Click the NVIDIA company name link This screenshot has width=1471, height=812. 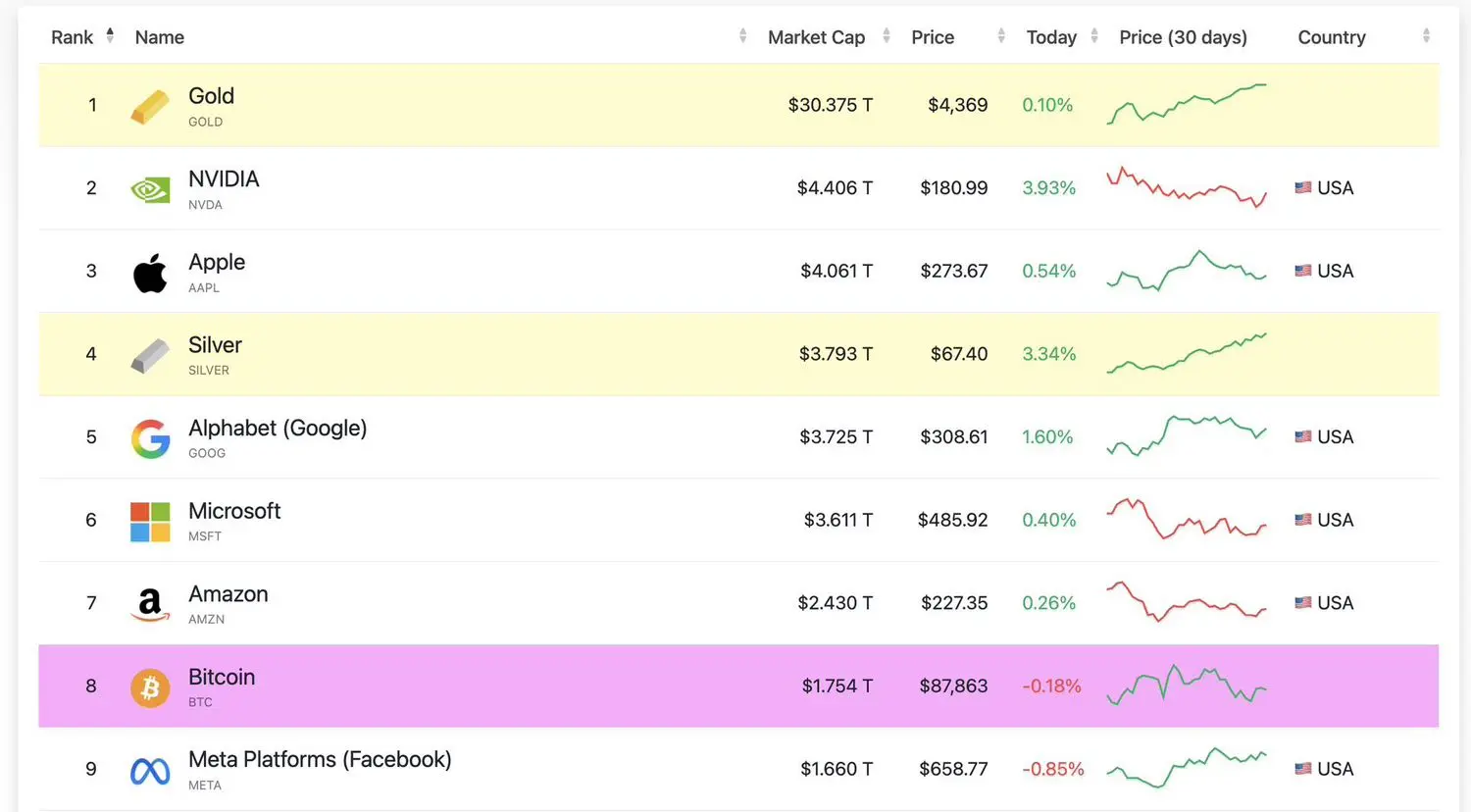tap(224, 179)
